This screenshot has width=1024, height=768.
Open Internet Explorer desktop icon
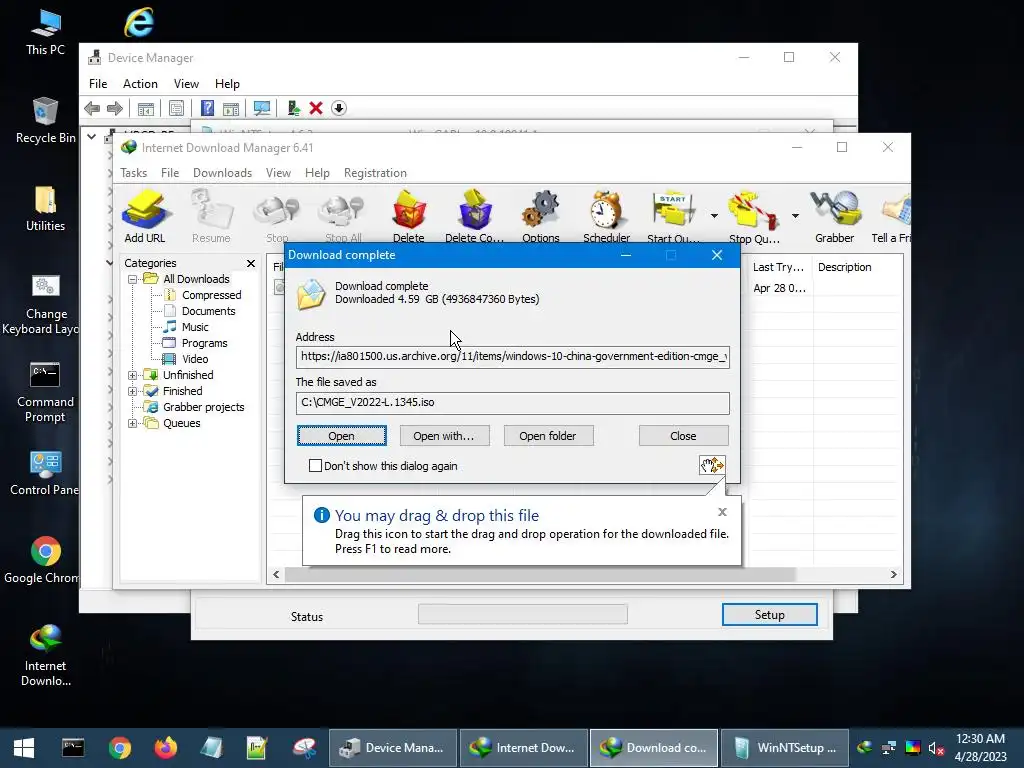pyautogui.click(x=139, y=23)
